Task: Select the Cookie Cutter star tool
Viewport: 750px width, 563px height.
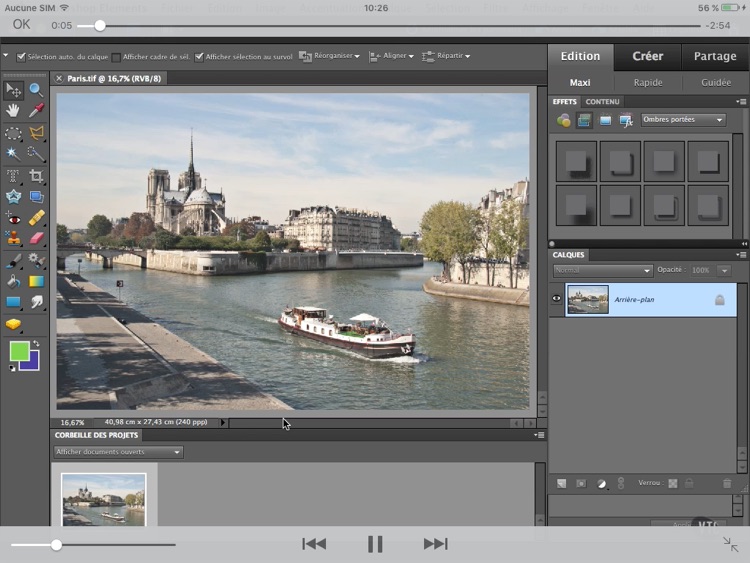Action: [x=13, y=197]
